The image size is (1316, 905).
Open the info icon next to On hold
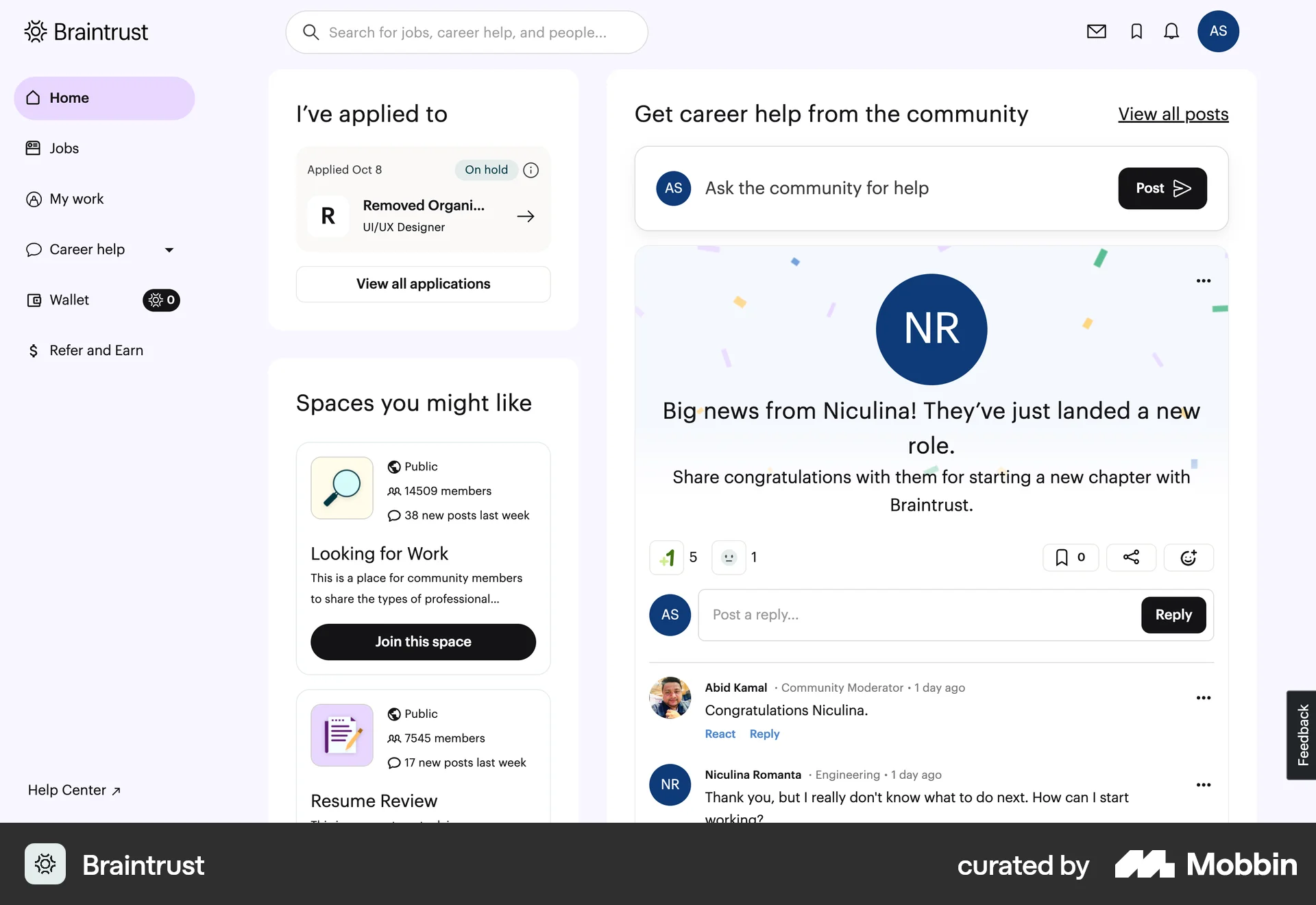(x=530, y=170)
